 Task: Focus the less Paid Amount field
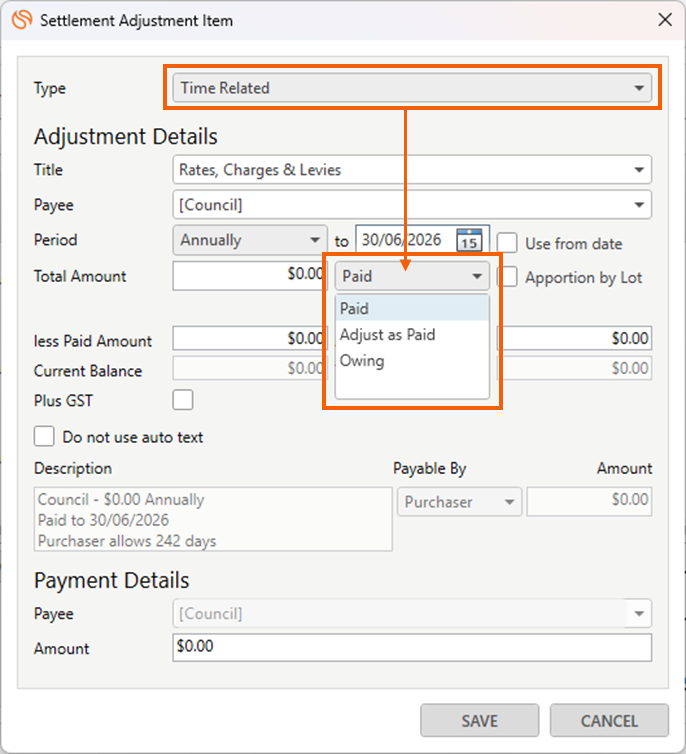click(x=248, y=339)
